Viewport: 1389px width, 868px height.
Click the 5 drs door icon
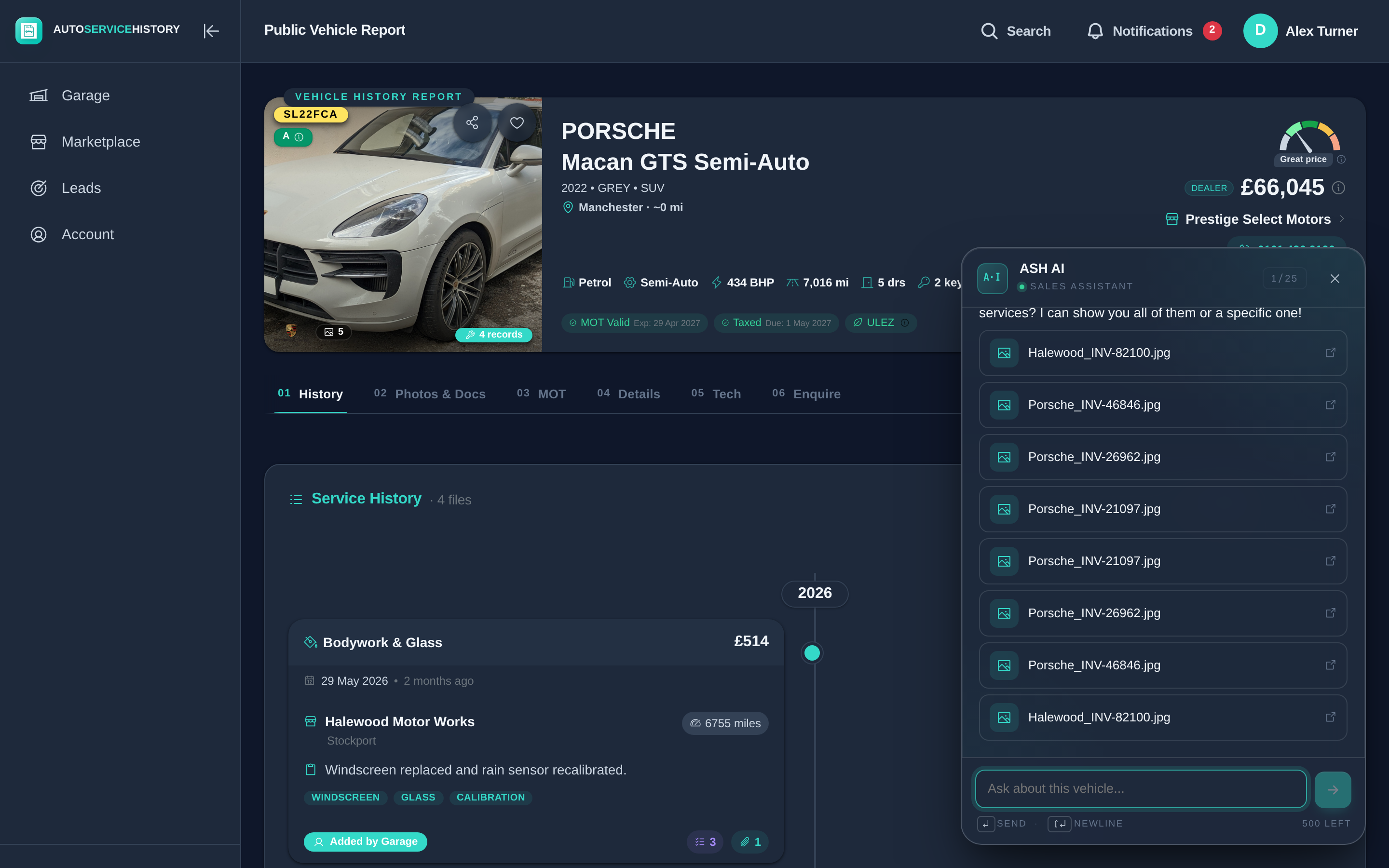[x=867, y=283]
